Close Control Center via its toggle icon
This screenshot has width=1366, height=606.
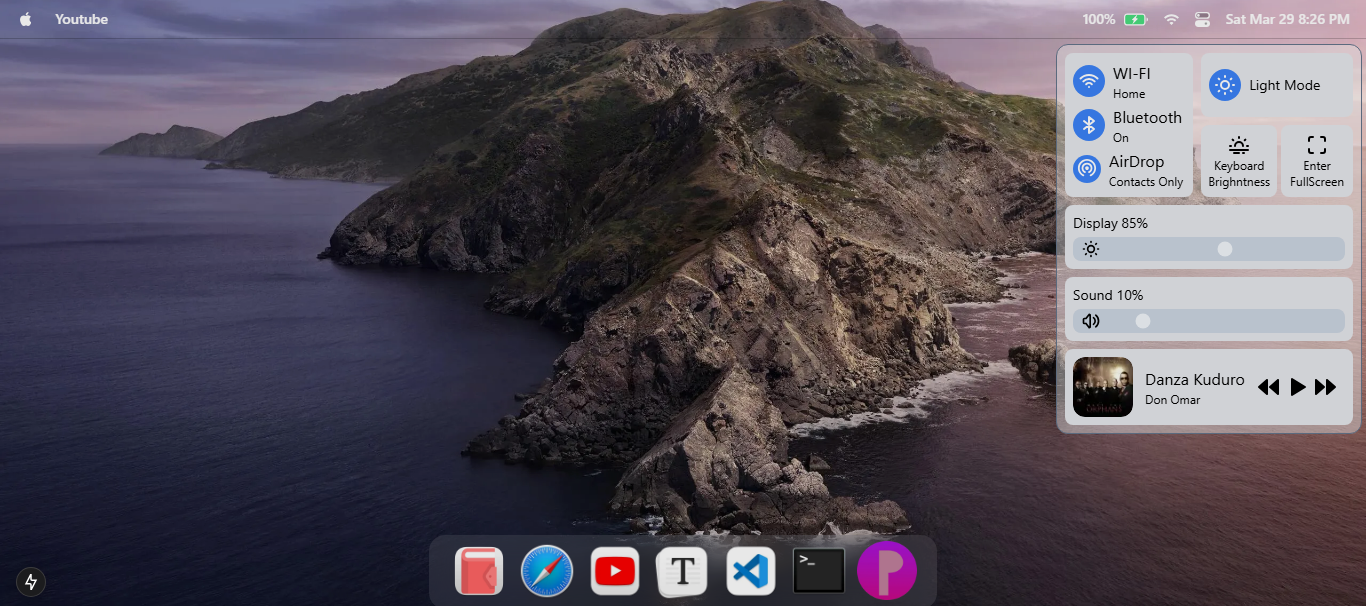1202,19
